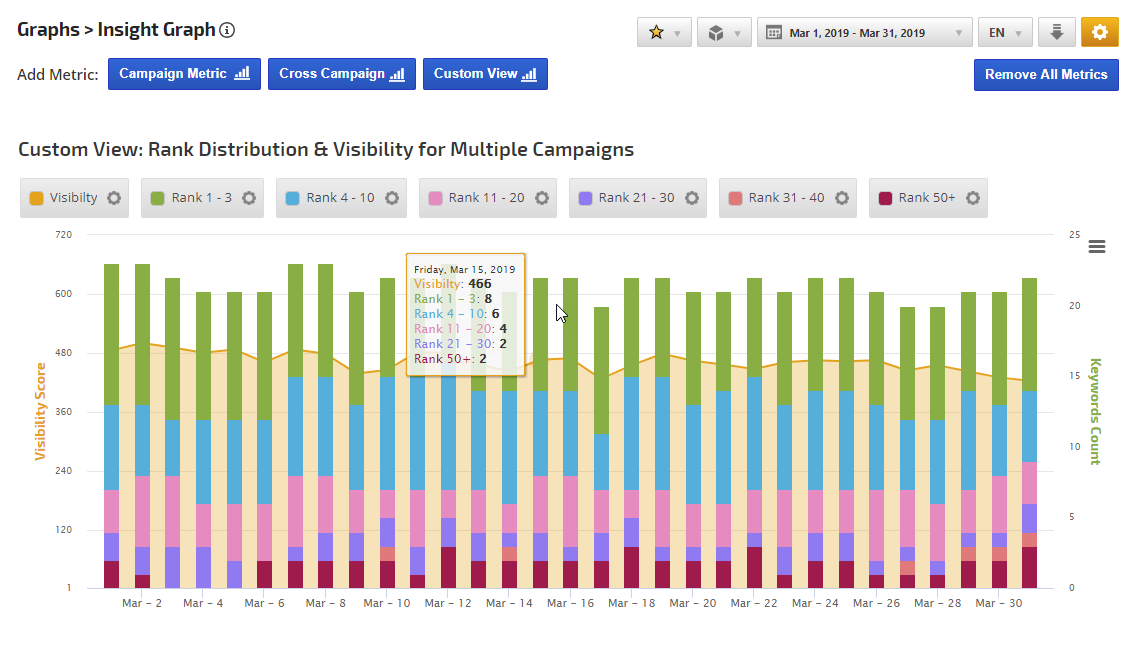Click the download arrow icon
This screenshot has height=653, width=1127.
tap(1056, 32)
